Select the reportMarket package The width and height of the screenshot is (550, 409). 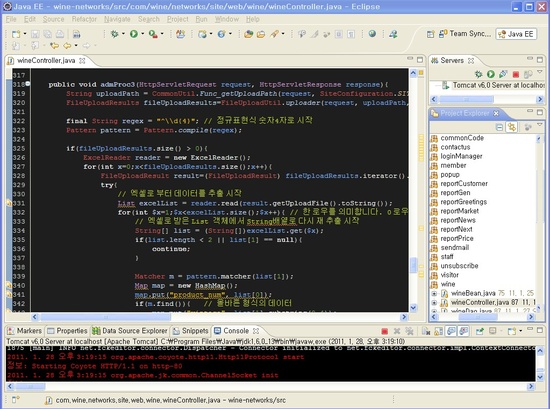(x=455, y=211)
